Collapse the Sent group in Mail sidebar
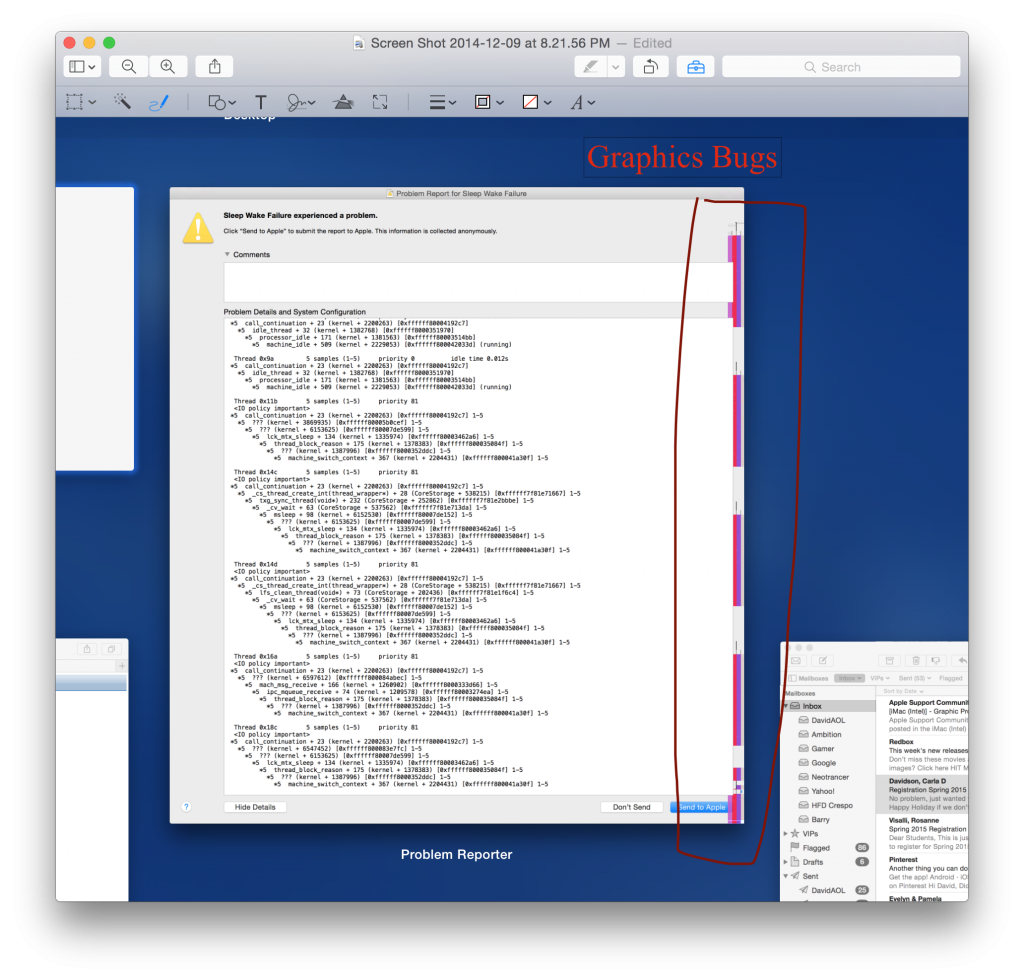1024x980 pixels. (786, 876)
